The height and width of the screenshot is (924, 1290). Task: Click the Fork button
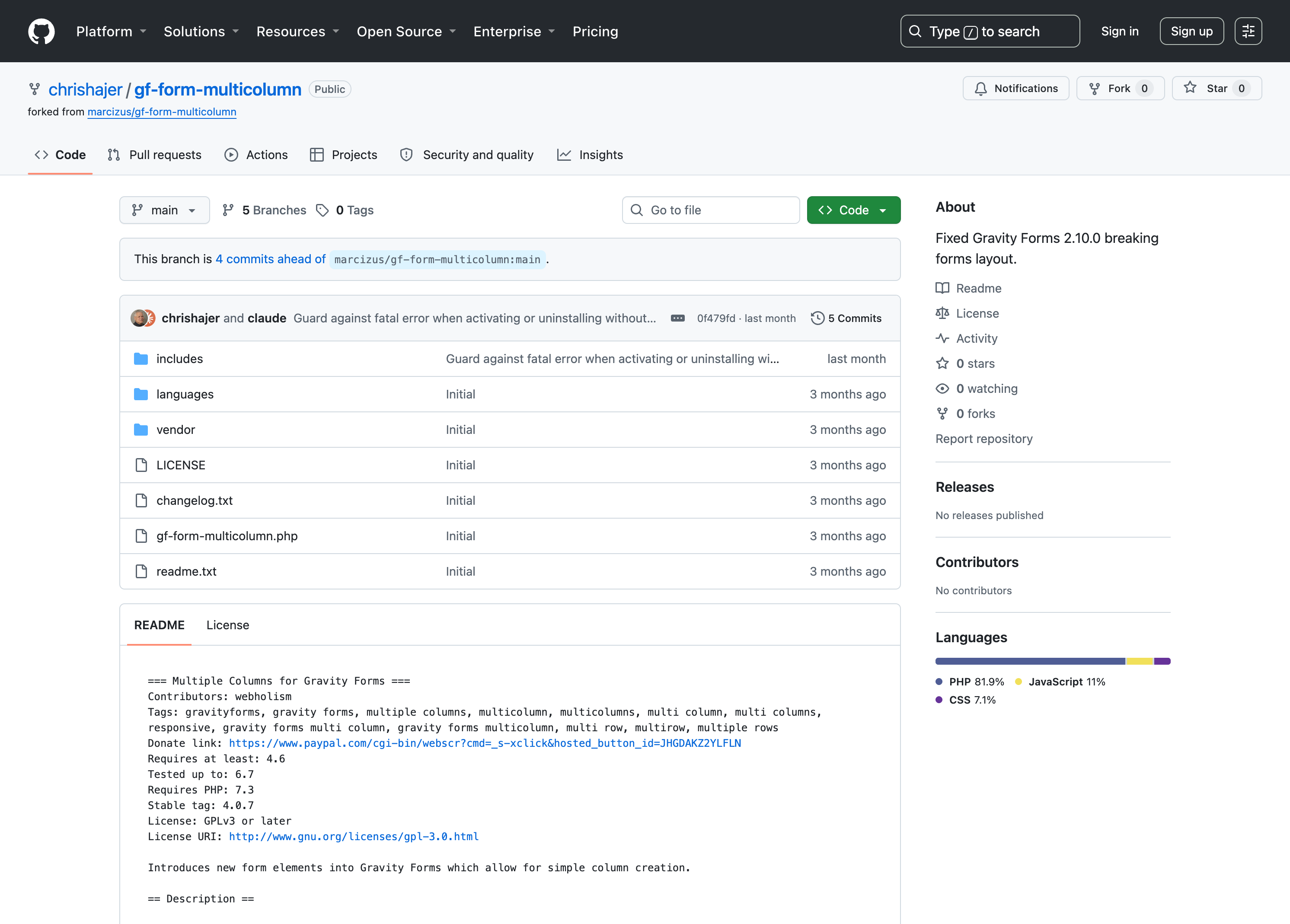point(1120,88)
